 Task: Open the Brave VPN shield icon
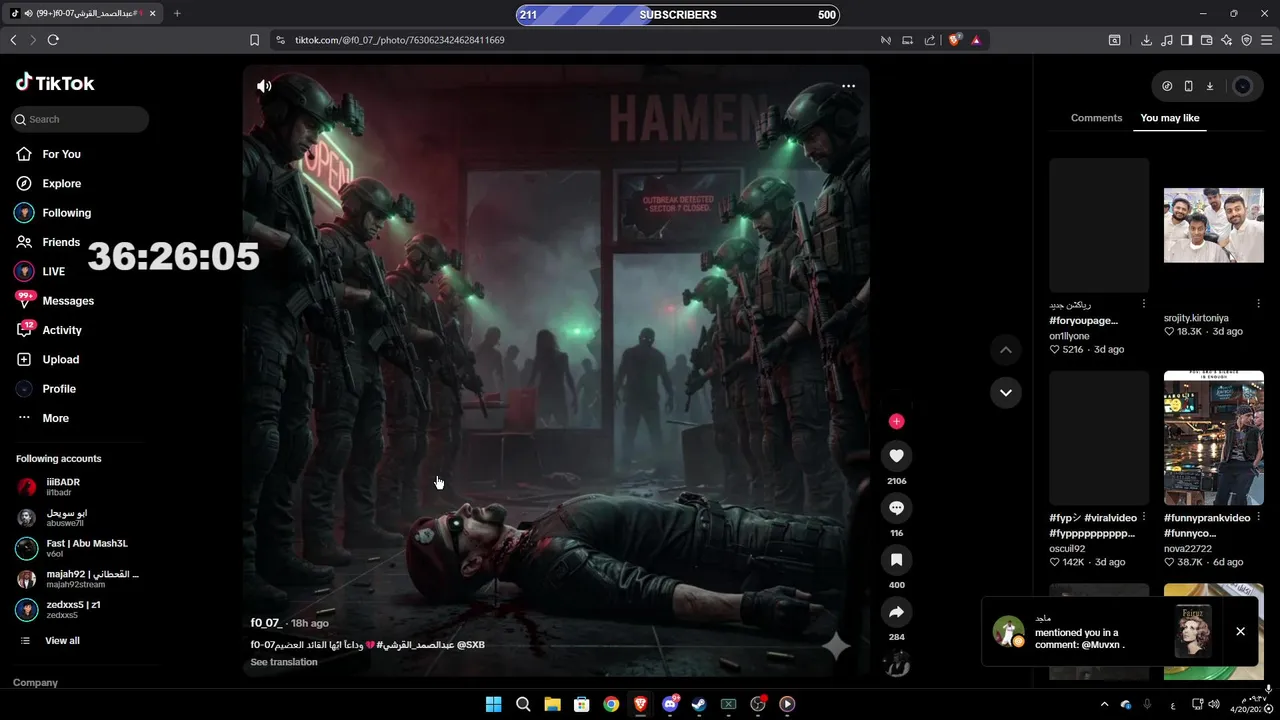[1246, 40]
